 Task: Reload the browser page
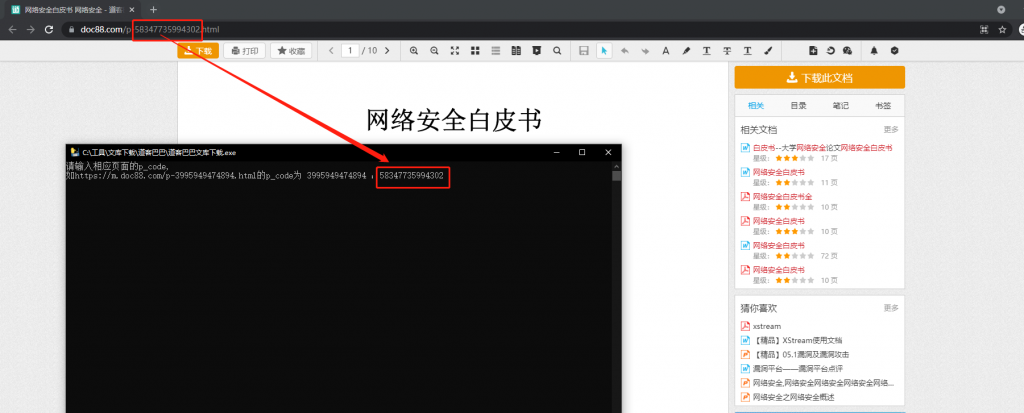48,29
